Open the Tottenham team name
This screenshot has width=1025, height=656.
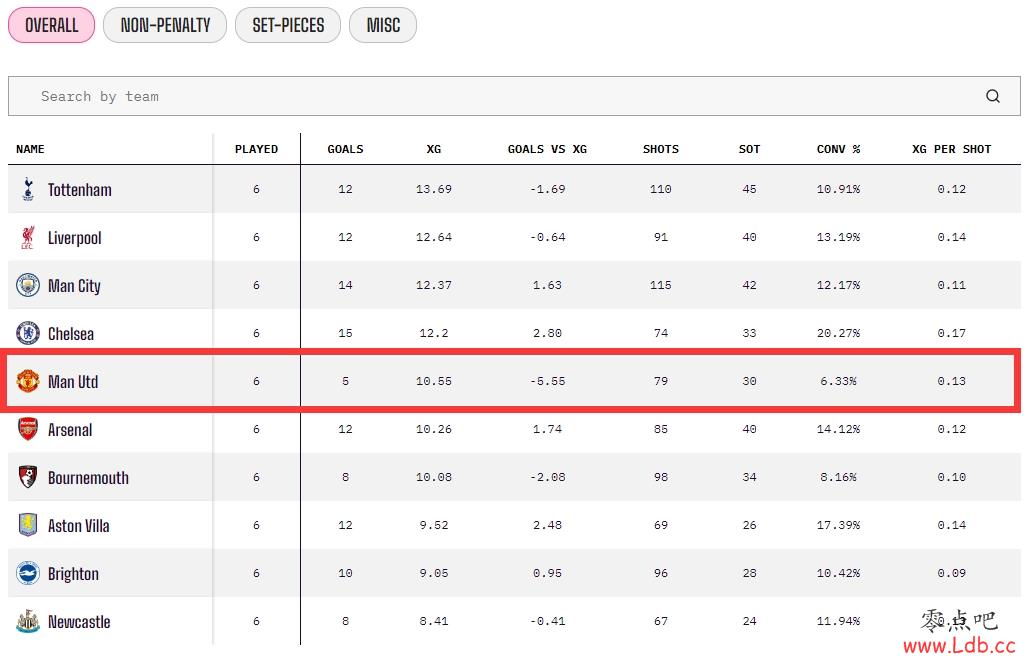79,190
